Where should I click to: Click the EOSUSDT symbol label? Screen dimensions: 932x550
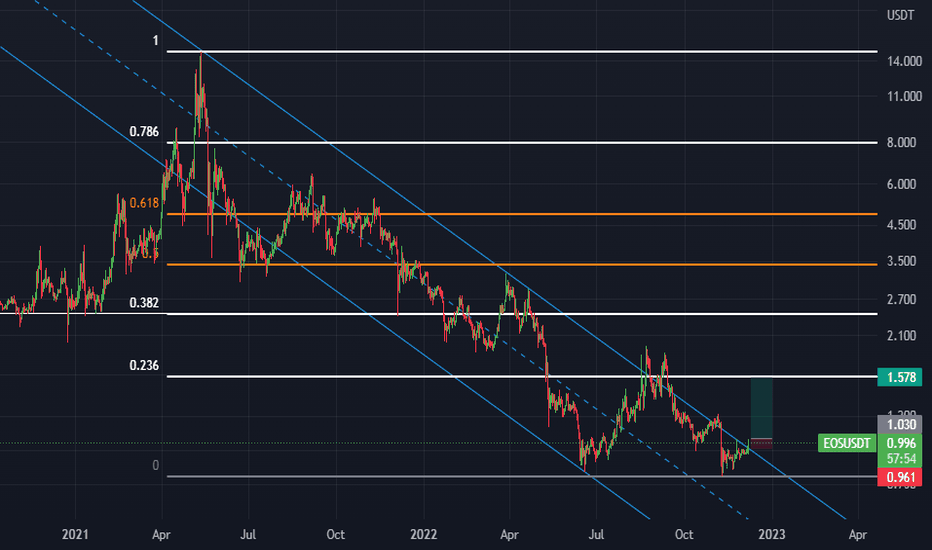846,443
